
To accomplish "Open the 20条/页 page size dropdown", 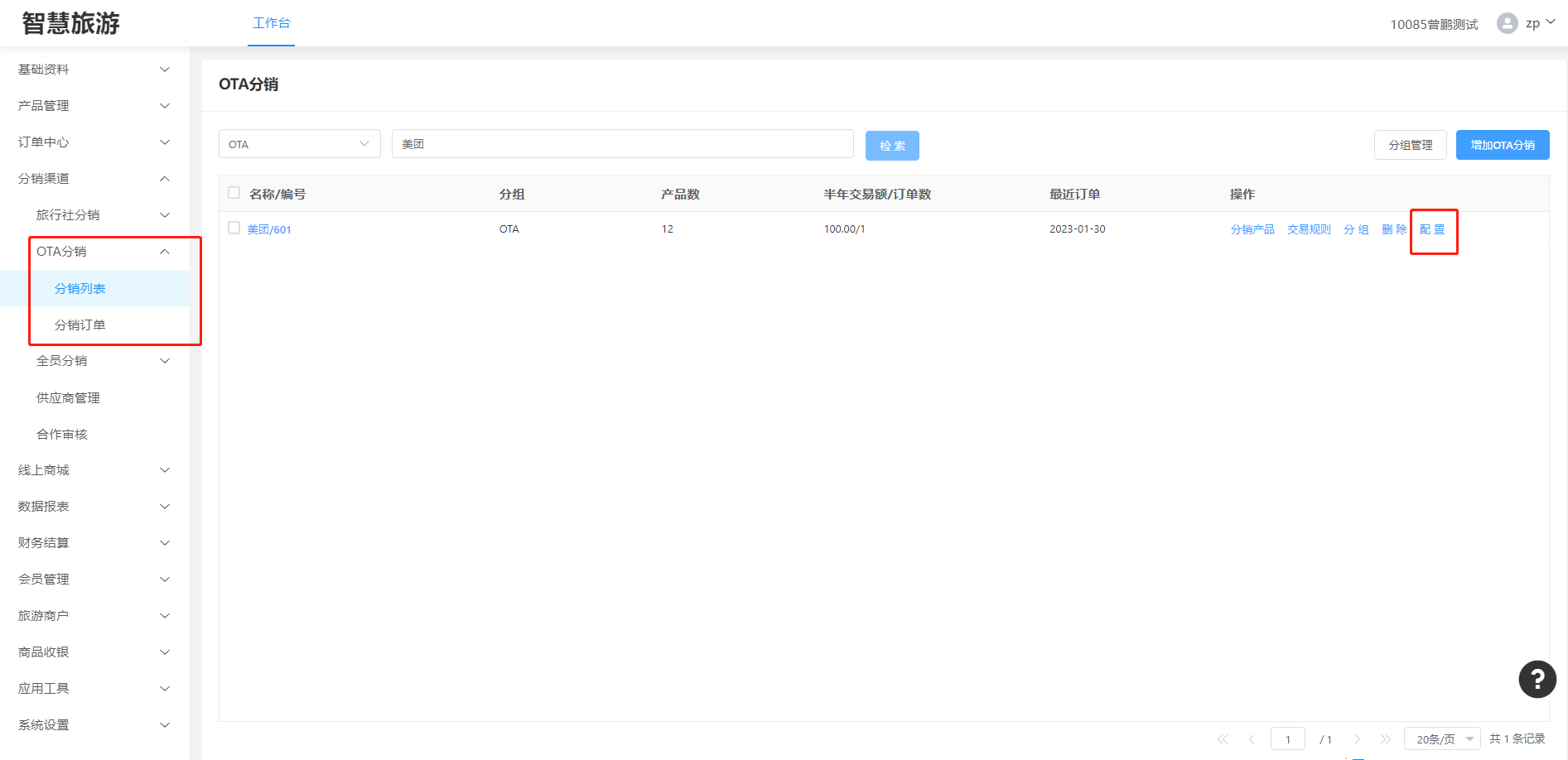I will [1441, 739].
